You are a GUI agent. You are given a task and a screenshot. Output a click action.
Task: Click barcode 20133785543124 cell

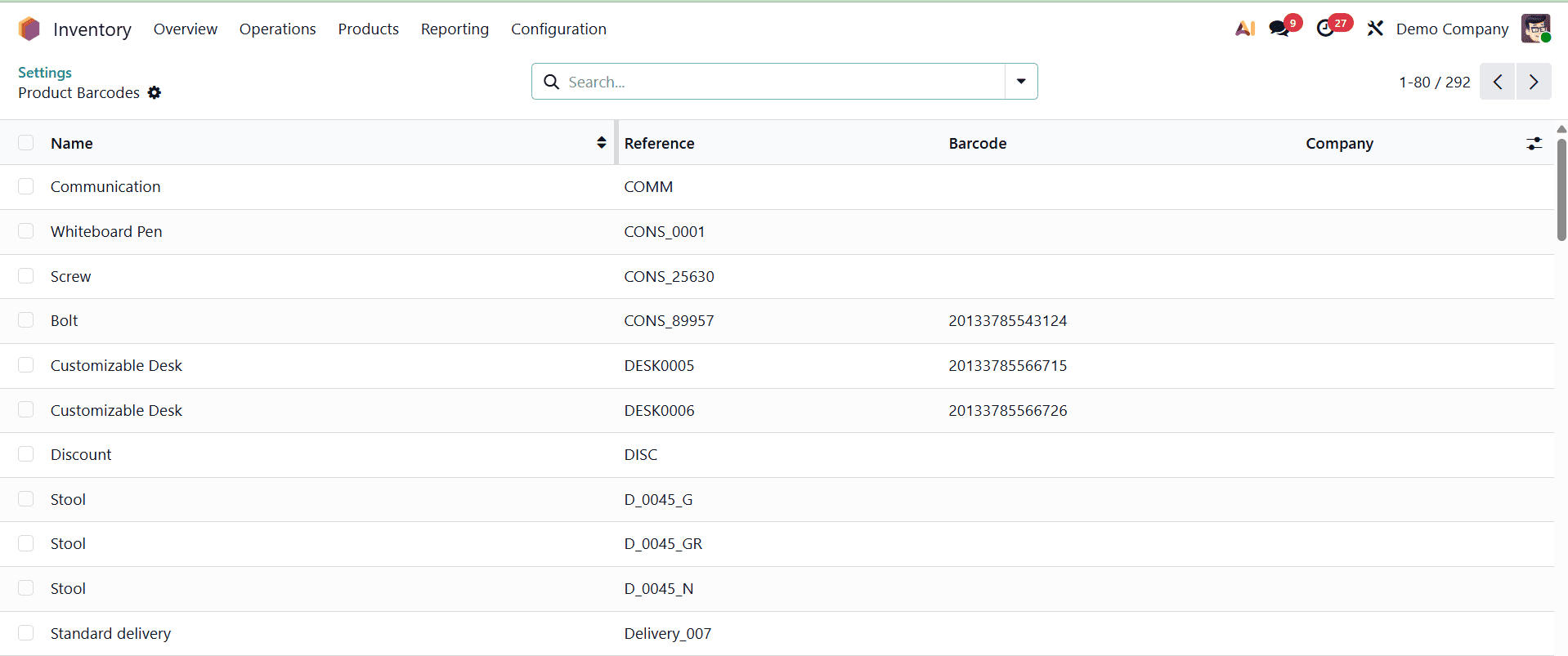click(x=1008, y=320)
